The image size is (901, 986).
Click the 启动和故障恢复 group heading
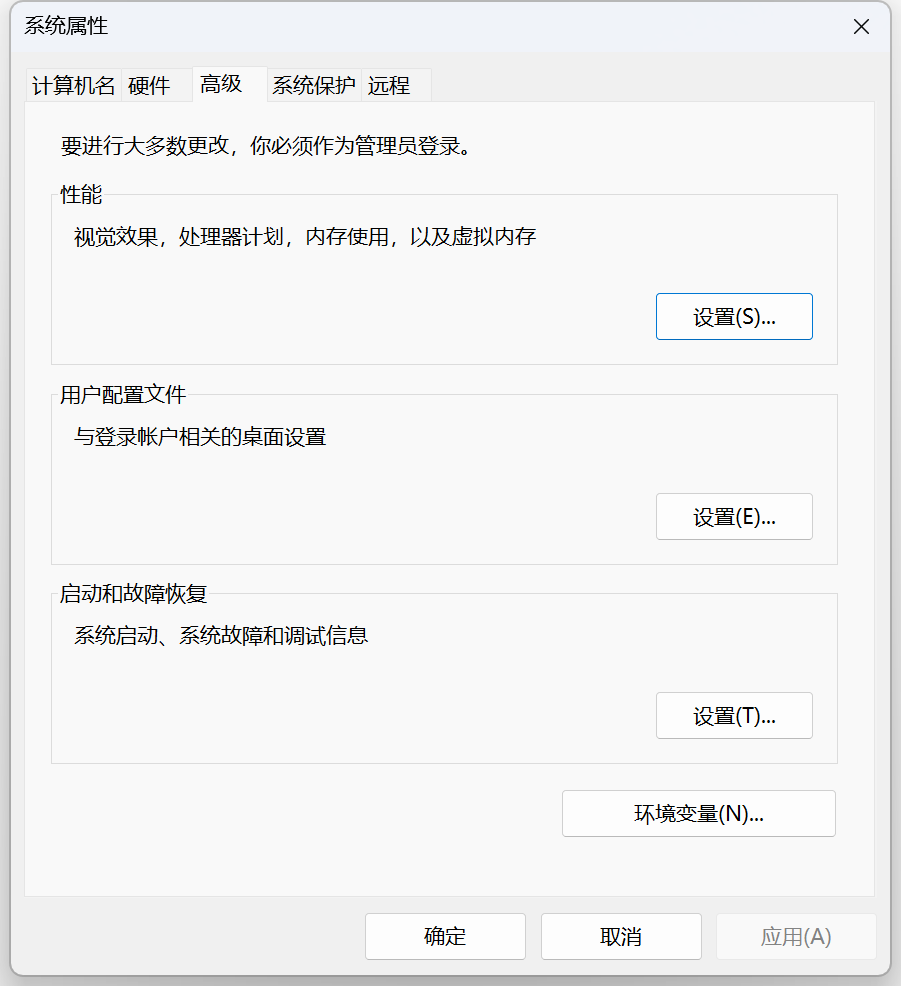click(133, 594)
